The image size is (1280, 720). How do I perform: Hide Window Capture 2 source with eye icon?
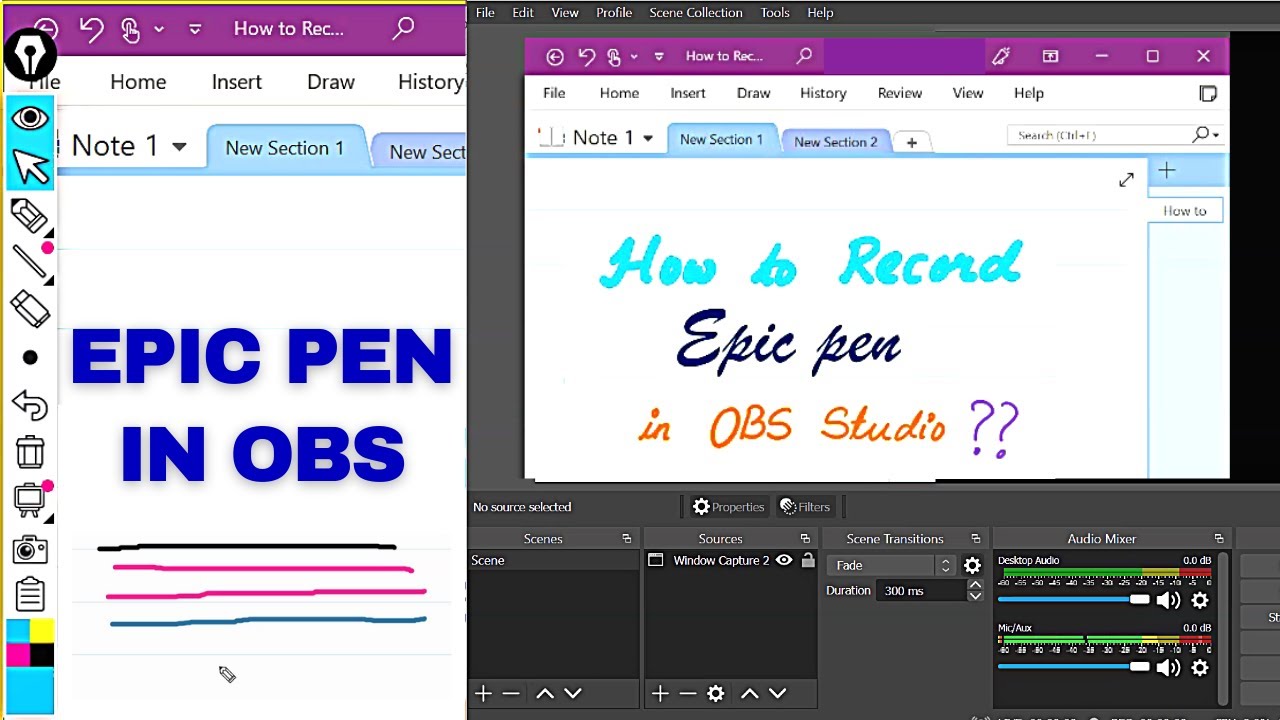(x=784, y=561)
